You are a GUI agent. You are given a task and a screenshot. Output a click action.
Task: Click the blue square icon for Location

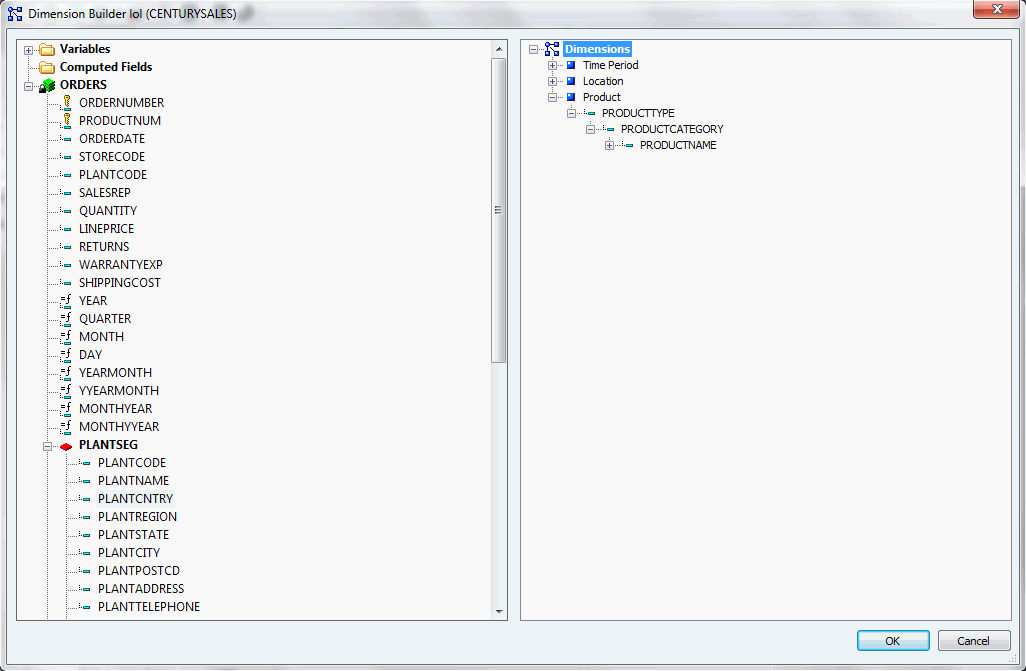coord(571,81)
